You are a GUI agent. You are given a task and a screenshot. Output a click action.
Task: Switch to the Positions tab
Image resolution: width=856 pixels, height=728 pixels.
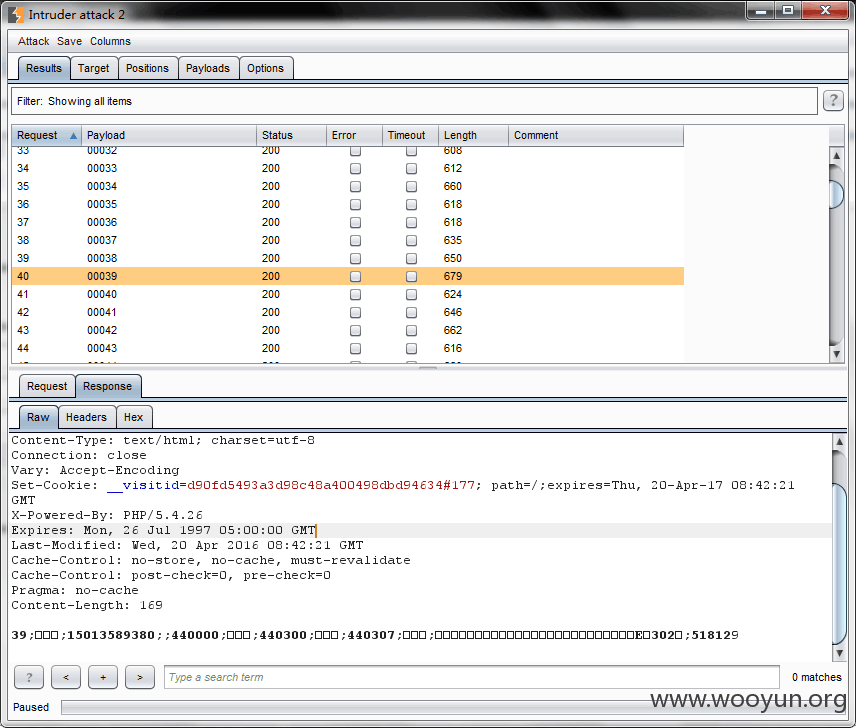(147, 68)
